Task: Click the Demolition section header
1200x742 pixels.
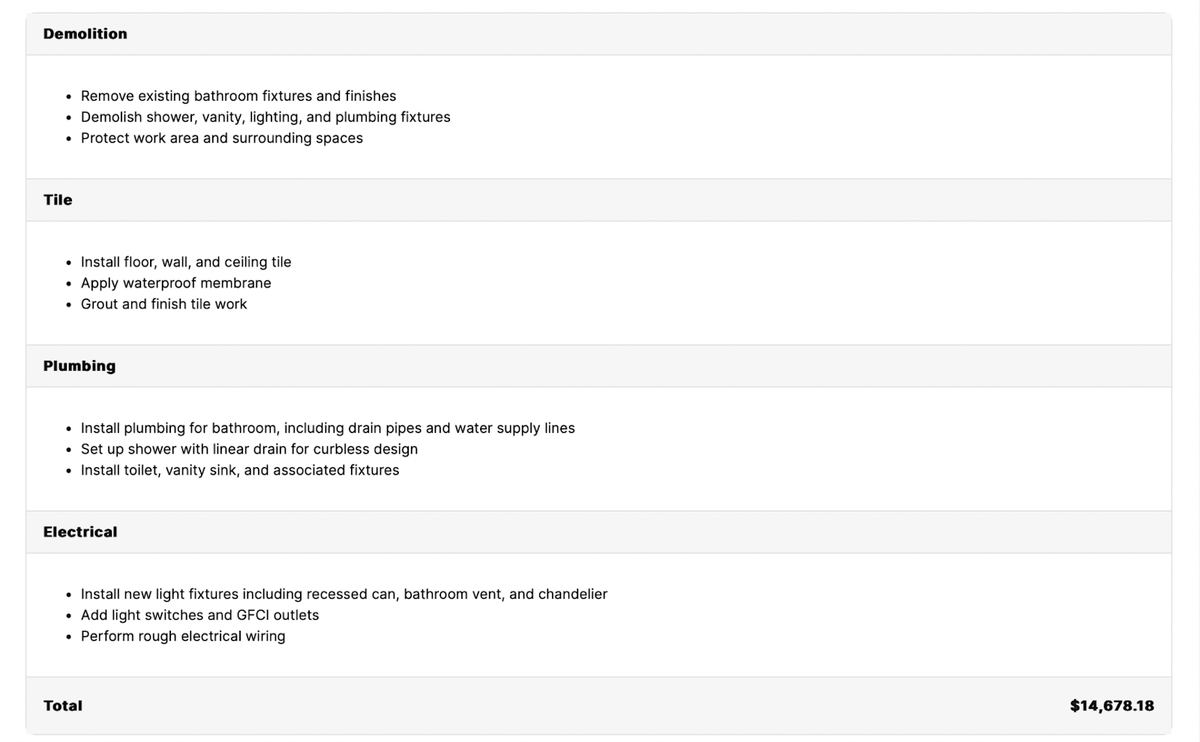Action: [x=85, y=34]
